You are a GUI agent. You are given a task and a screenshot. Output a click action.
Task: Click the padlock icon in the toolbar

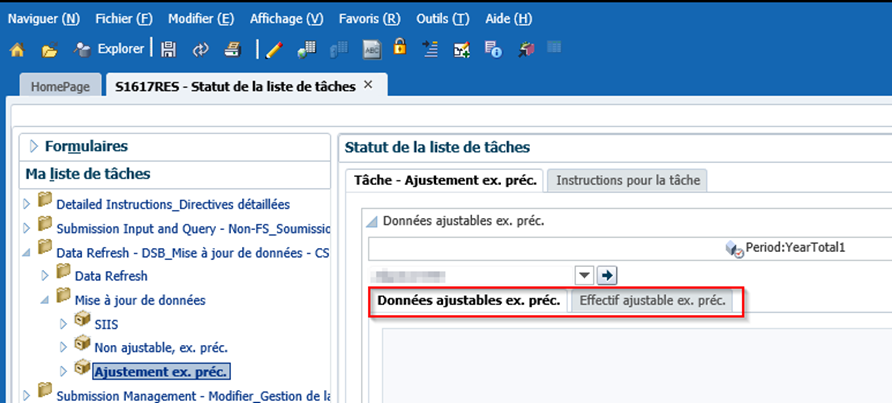(400, 48)
